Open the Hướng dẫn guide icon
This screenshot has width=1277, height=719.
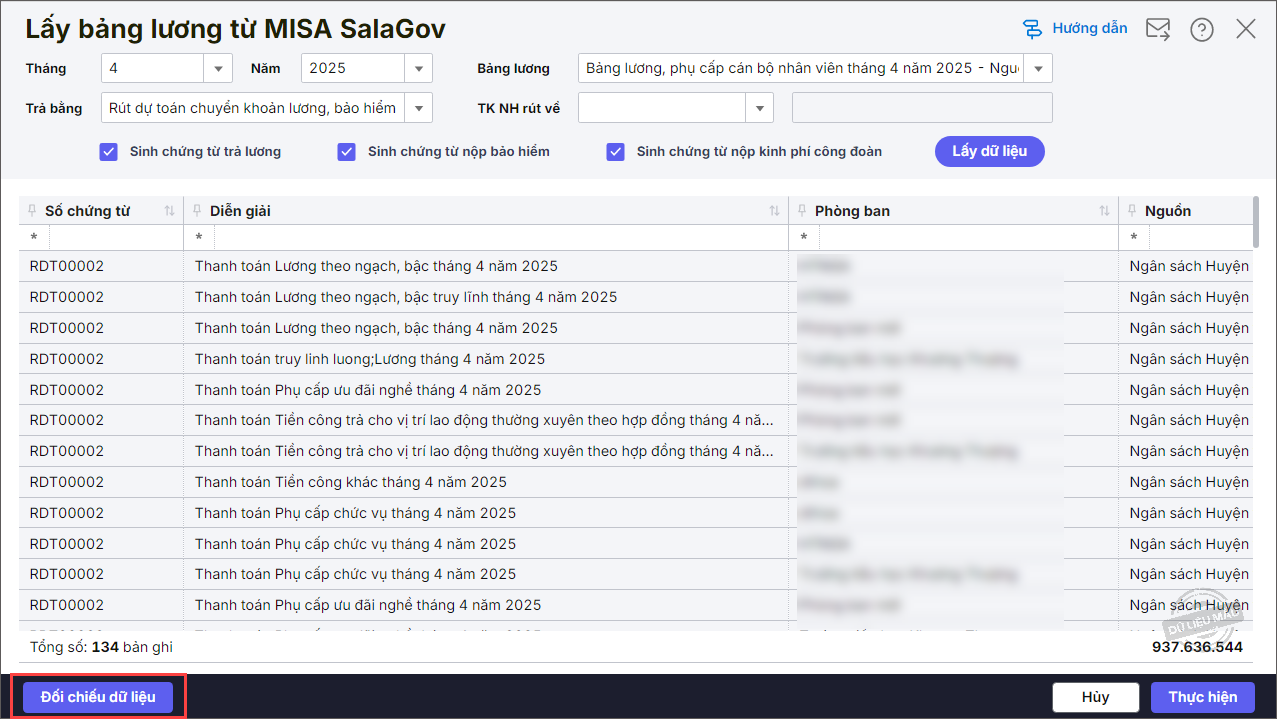(x=1032, y=29)
